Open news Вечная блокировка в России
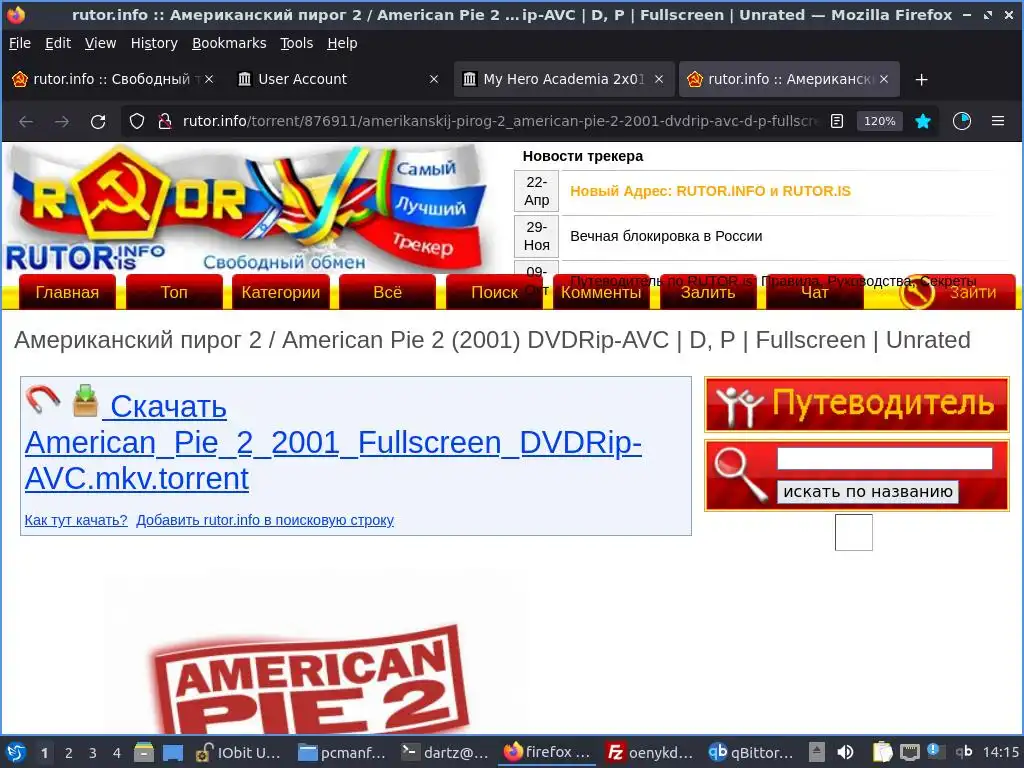Image resolution: width=1024 pixels, height=768 pixels. 665,236
